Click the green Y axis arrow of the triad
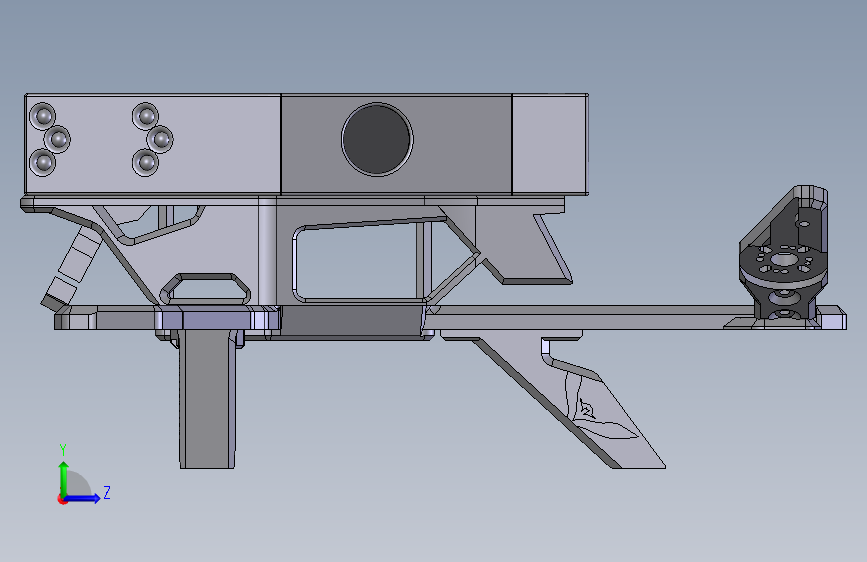The width and height of the screenshot is (867, 562). pyautogui.click(x=64, y=478)
